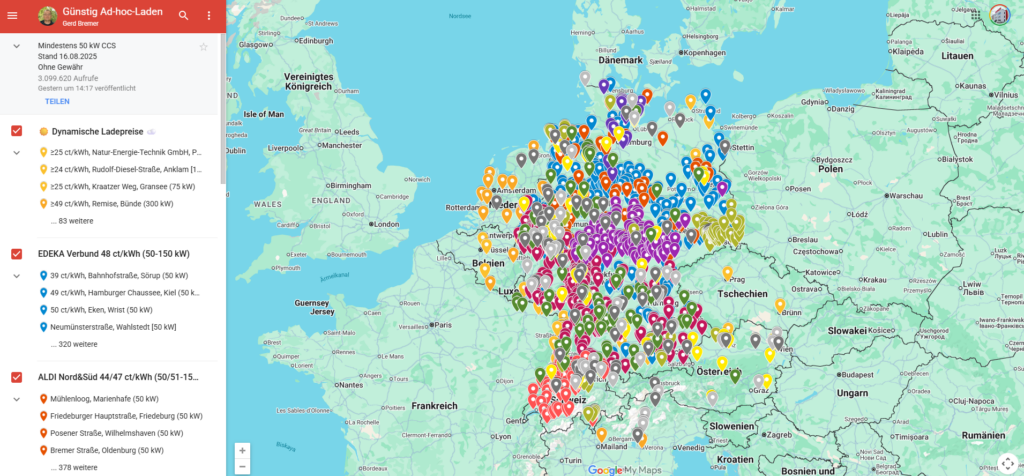Show the 320 weitere EDEKA entries

(74, 343)
